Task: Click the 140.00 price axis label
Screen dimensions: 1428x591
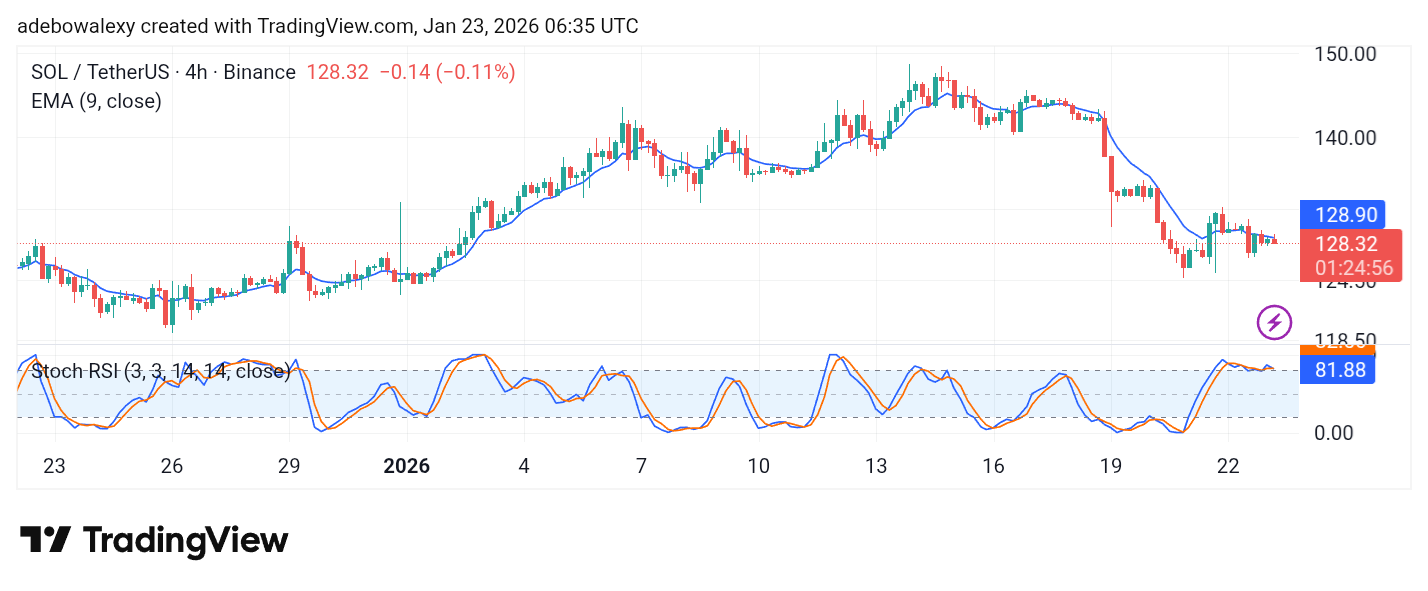Action: pos(1345,138)
